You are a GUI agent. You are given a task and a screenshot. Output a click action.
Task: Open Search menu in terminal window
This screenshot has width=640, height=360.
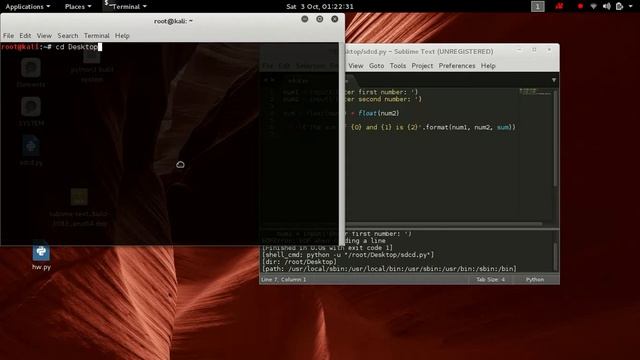[x=68, y=36]
